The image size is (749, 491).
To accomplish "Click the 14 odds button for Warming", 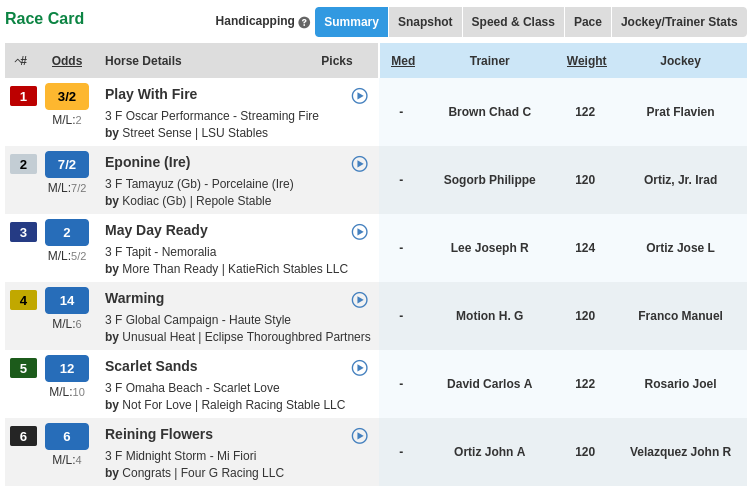I will pos(67,300).
